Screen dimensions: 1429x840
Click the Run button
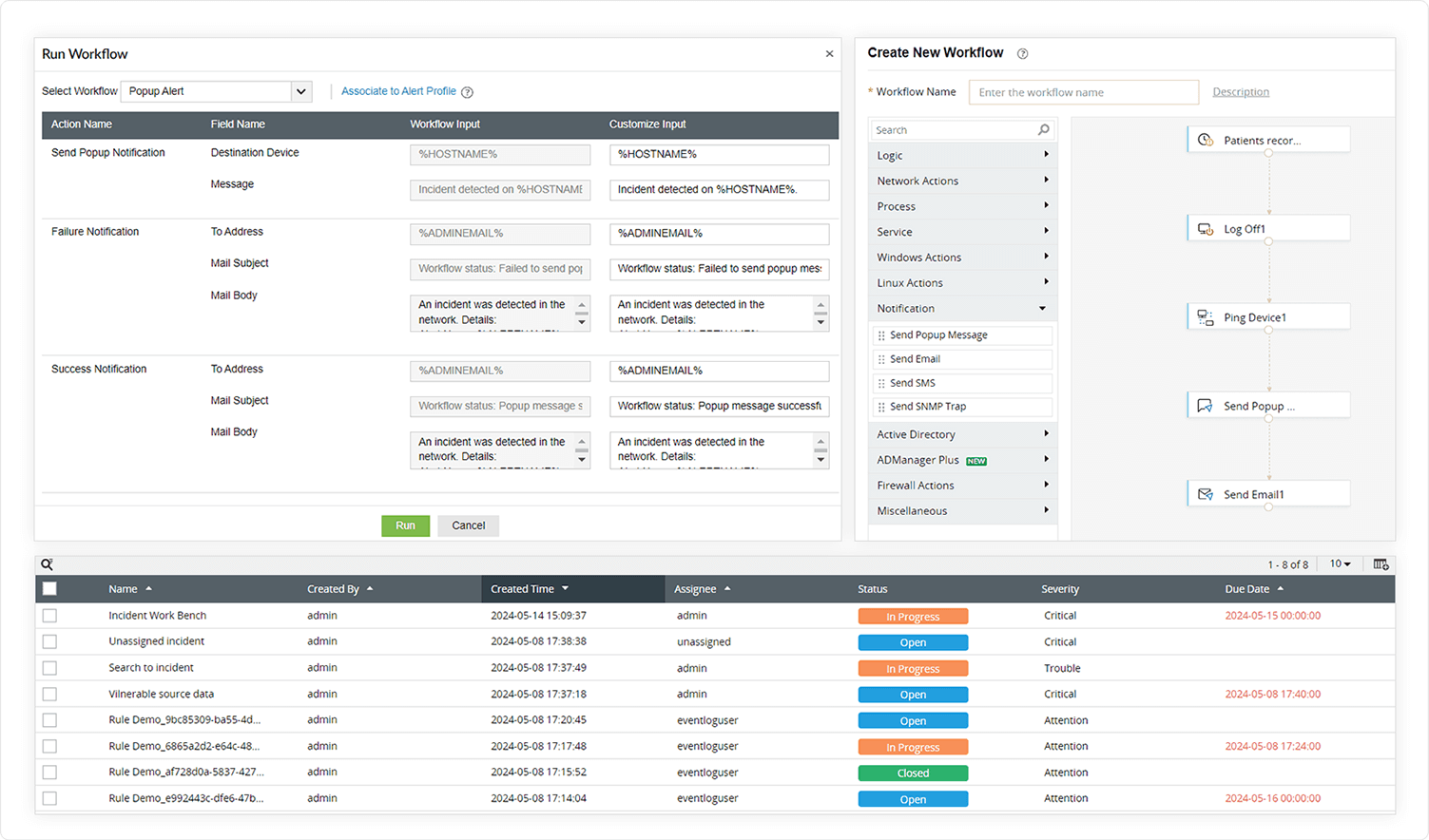(405, 525)
